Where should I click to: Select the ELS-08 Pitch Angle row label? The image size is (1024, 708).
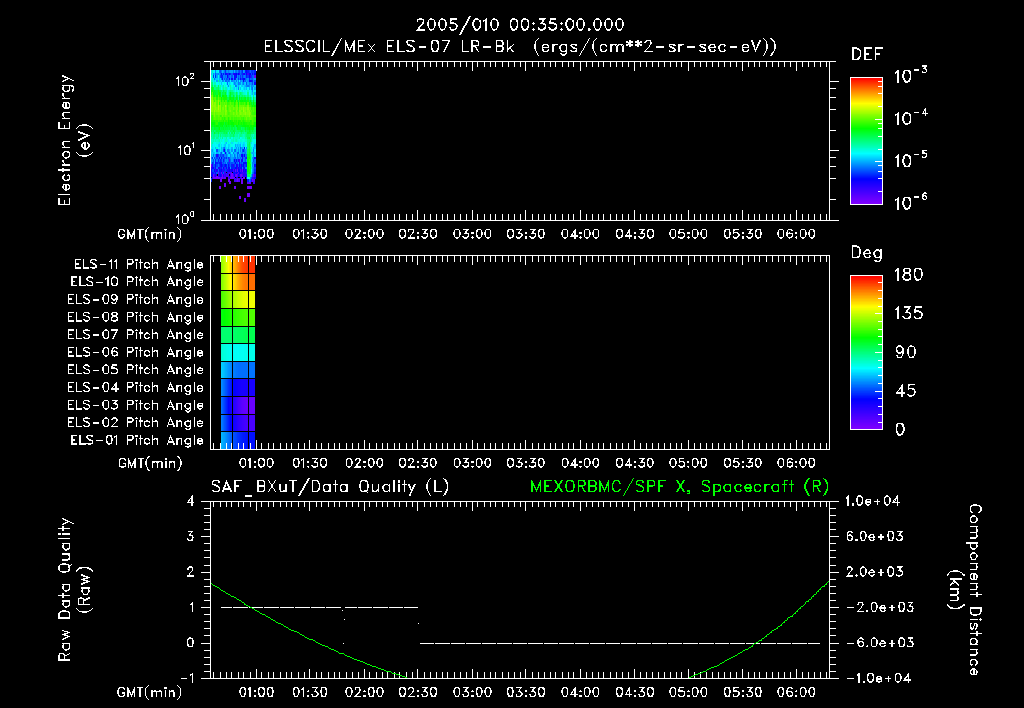coord(135,317)
